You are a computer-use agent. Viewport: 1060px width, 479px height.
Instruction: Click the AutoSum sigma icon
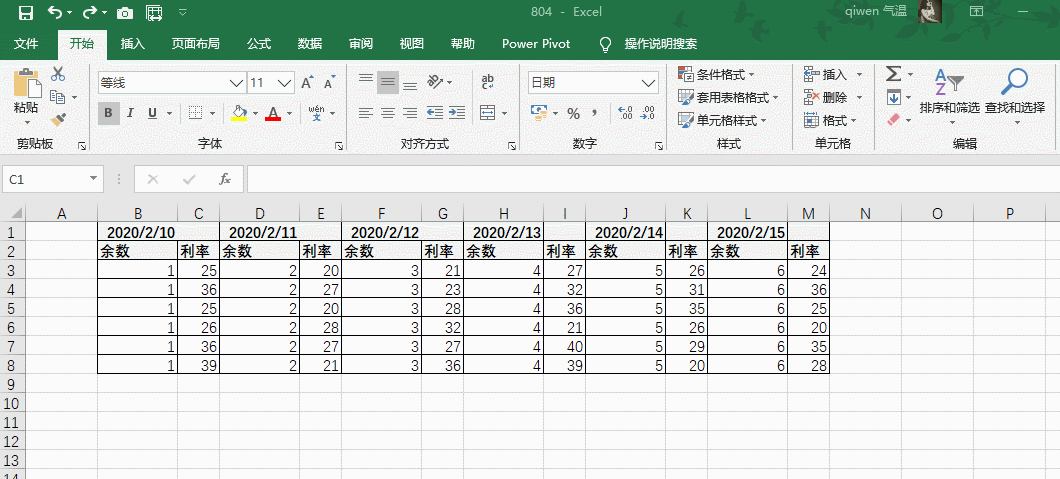893,74
